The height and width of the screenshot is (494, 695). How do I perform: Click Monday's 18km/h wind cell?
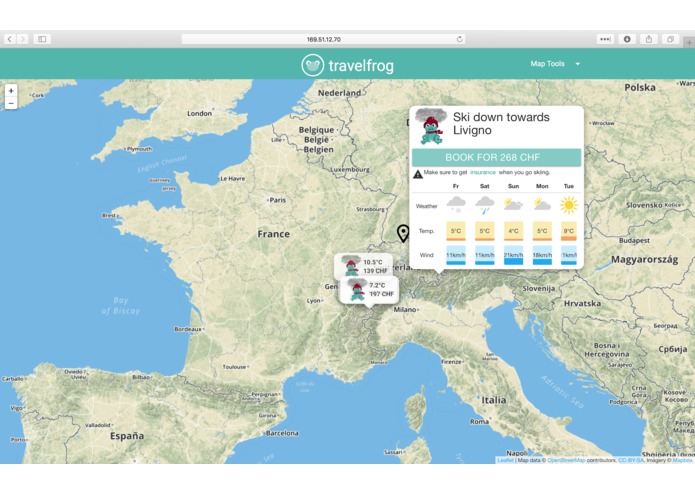point(542,255)
